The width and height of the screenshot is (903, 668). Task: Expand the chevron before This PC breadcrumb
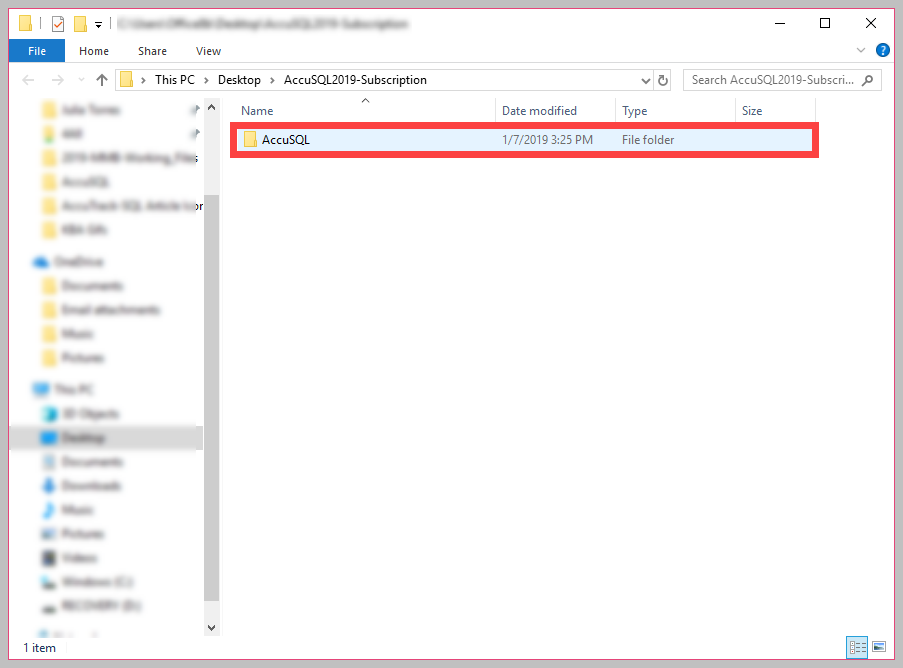tap(143, 80)
